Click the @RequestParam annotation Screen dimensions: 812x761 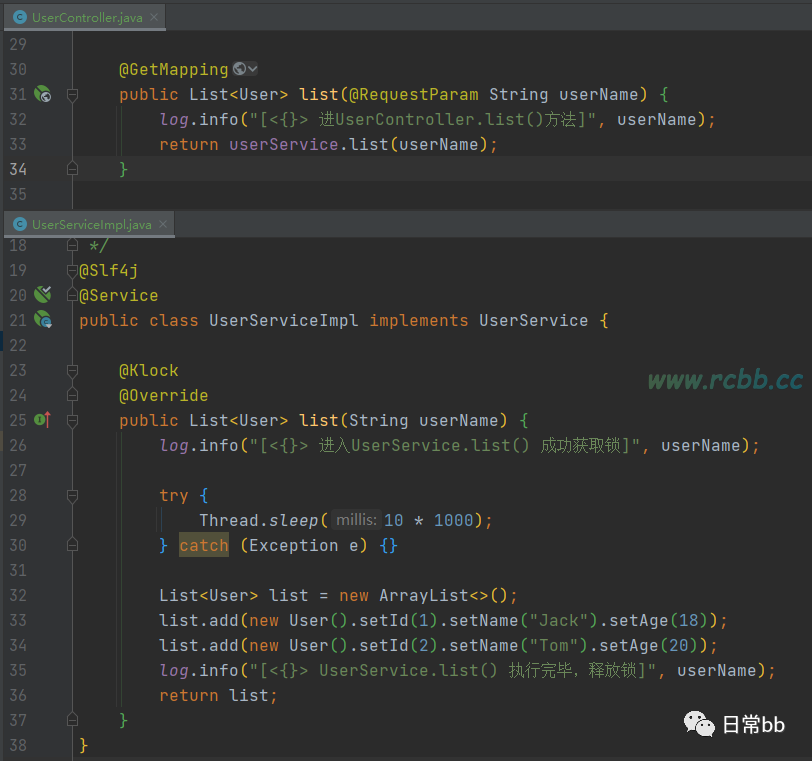pos(414,95)
